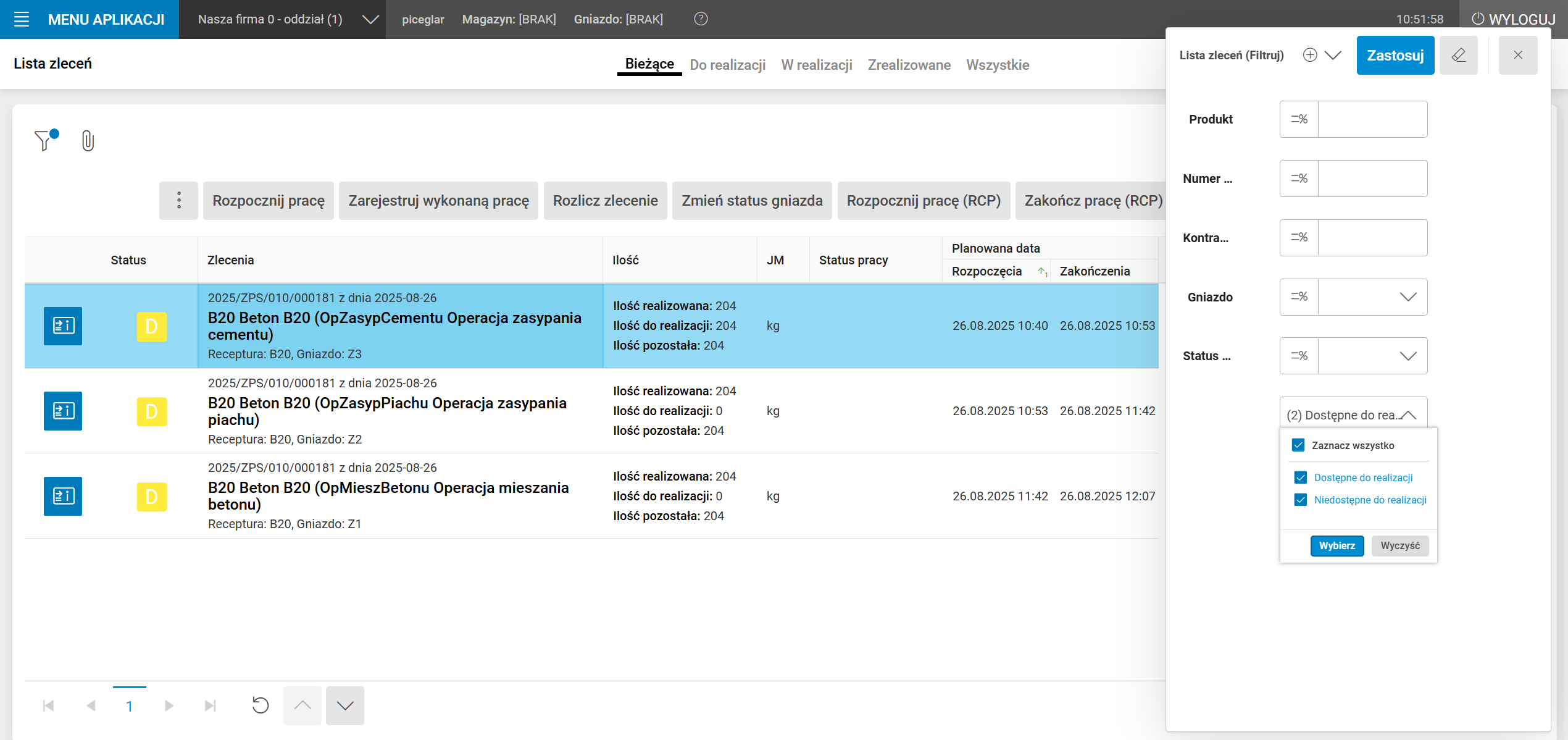Uncheck Niedostępne do realizacji option
This screenshot has width=1568, height=740.
(1301, 500)
